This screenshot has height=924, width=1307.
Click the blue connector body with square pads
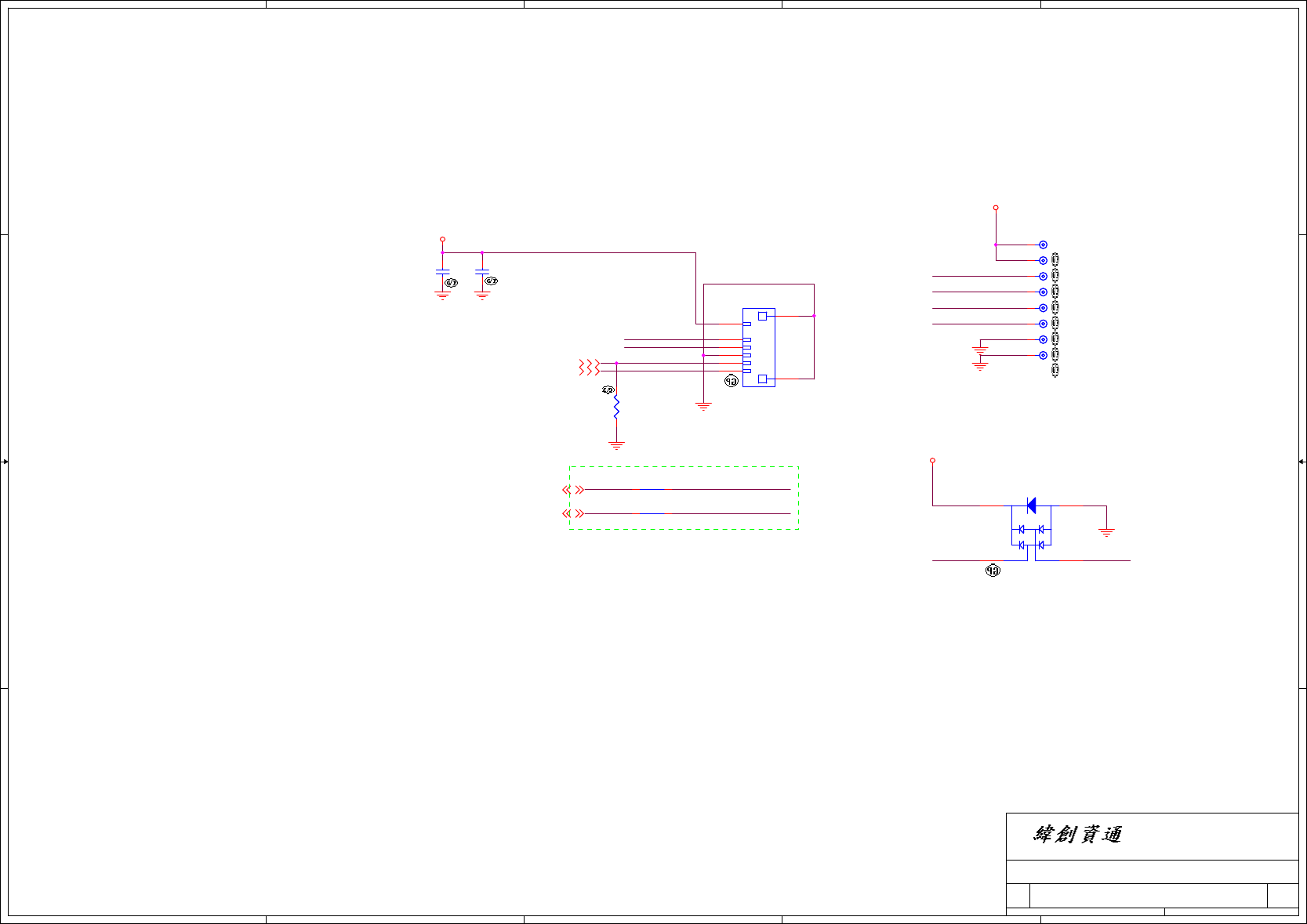tap(759, 347)
